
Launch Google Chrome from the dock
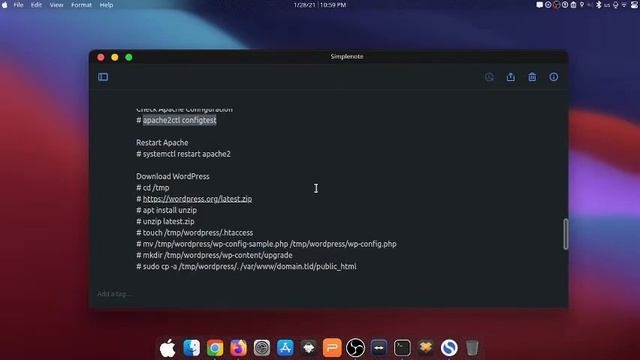pos(215,348)
